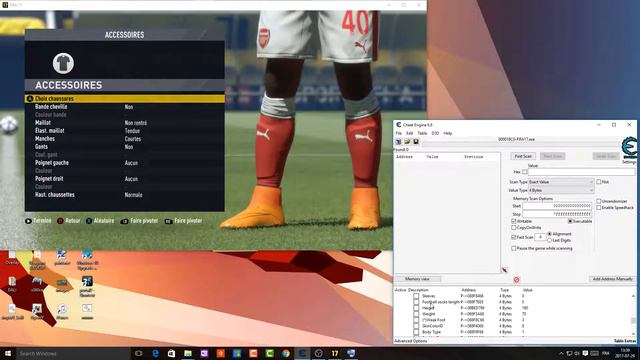Image resolution: width=640 pixels, height=360 pixels.
Task: Click the Windows Start button
Action: (x=8, y=353)
